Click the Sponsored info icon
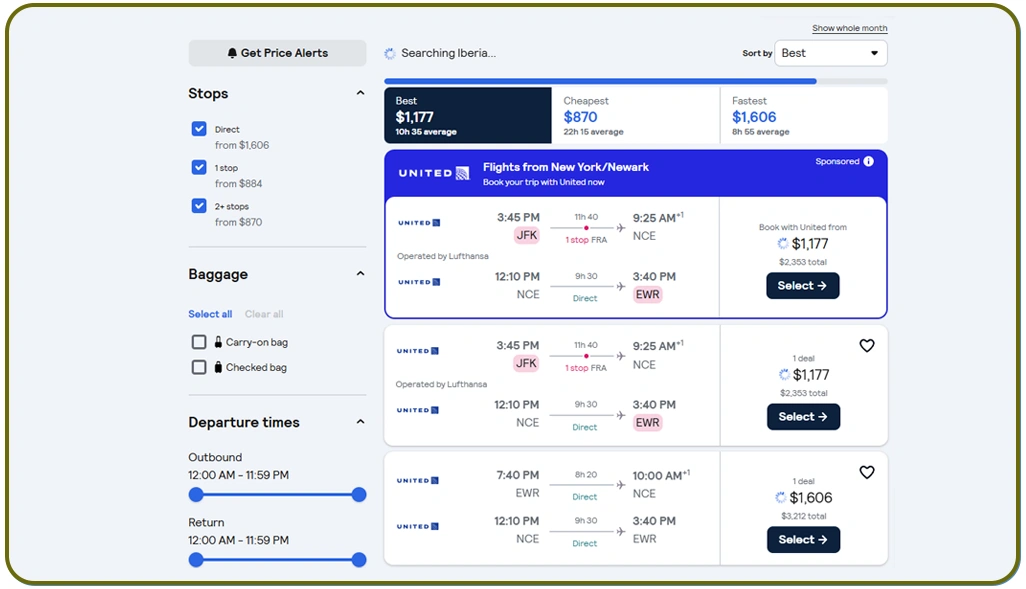This screenshot has height=589, width=1026. 868,162
